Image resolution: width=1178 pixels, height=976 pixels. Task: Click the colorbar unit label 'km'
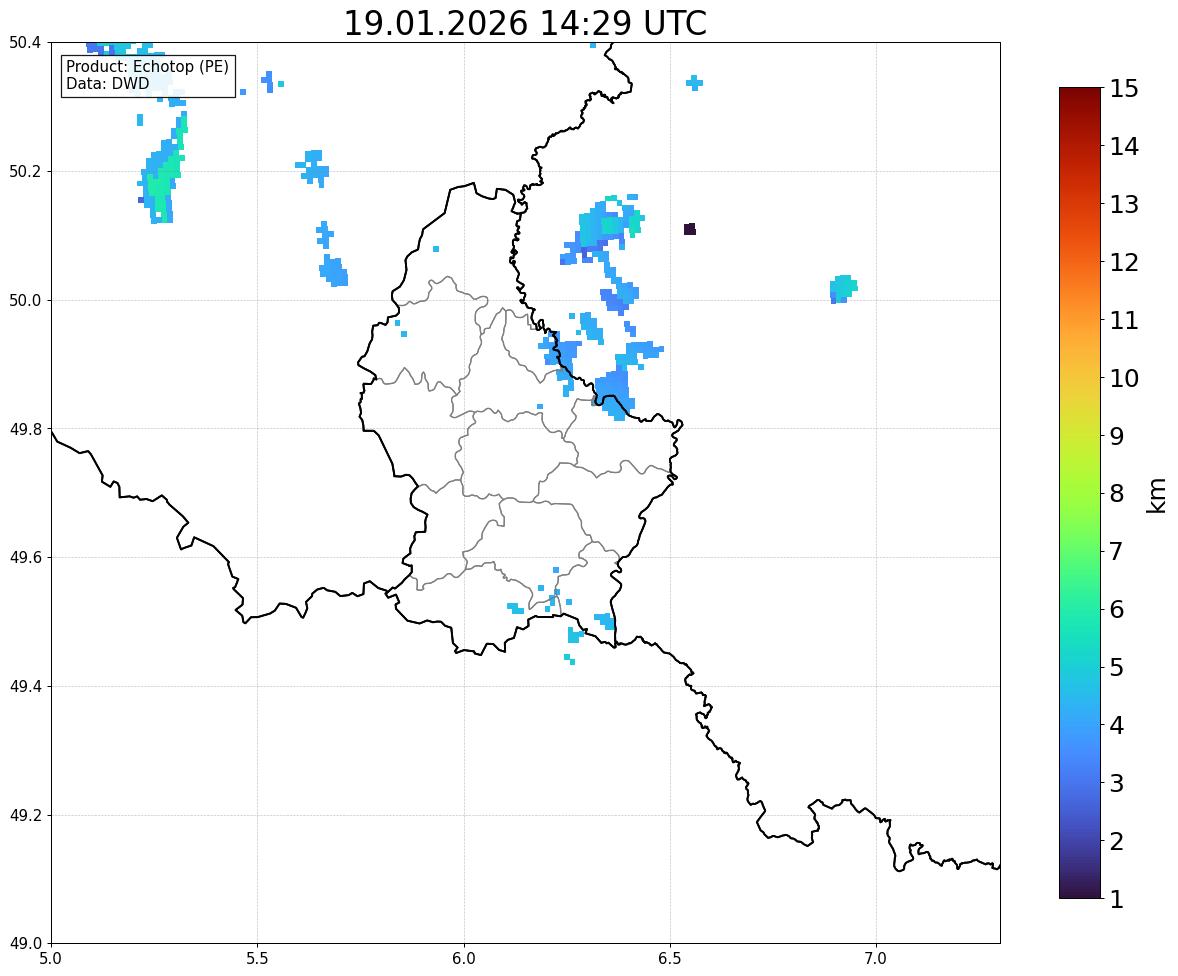coord(1156,495)
